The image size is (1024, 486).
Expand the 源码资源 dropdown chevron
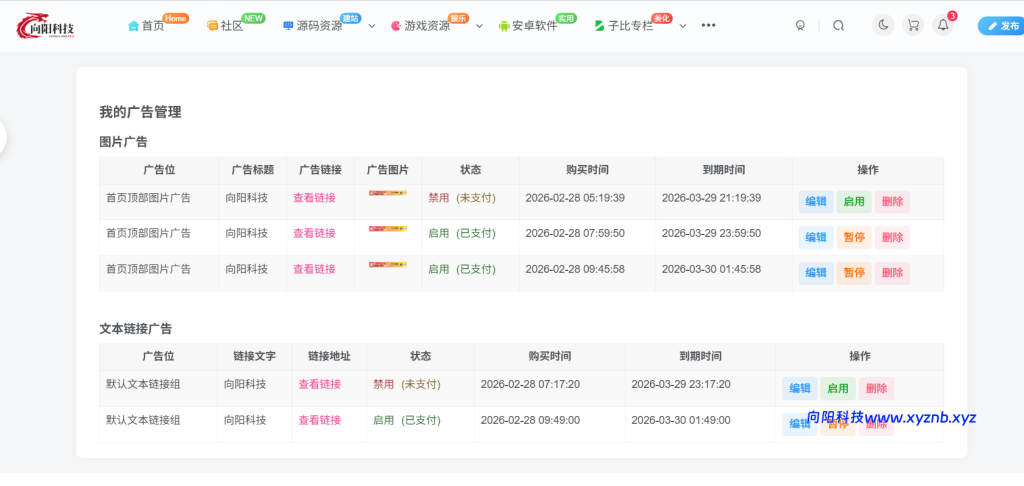(372, 26)
